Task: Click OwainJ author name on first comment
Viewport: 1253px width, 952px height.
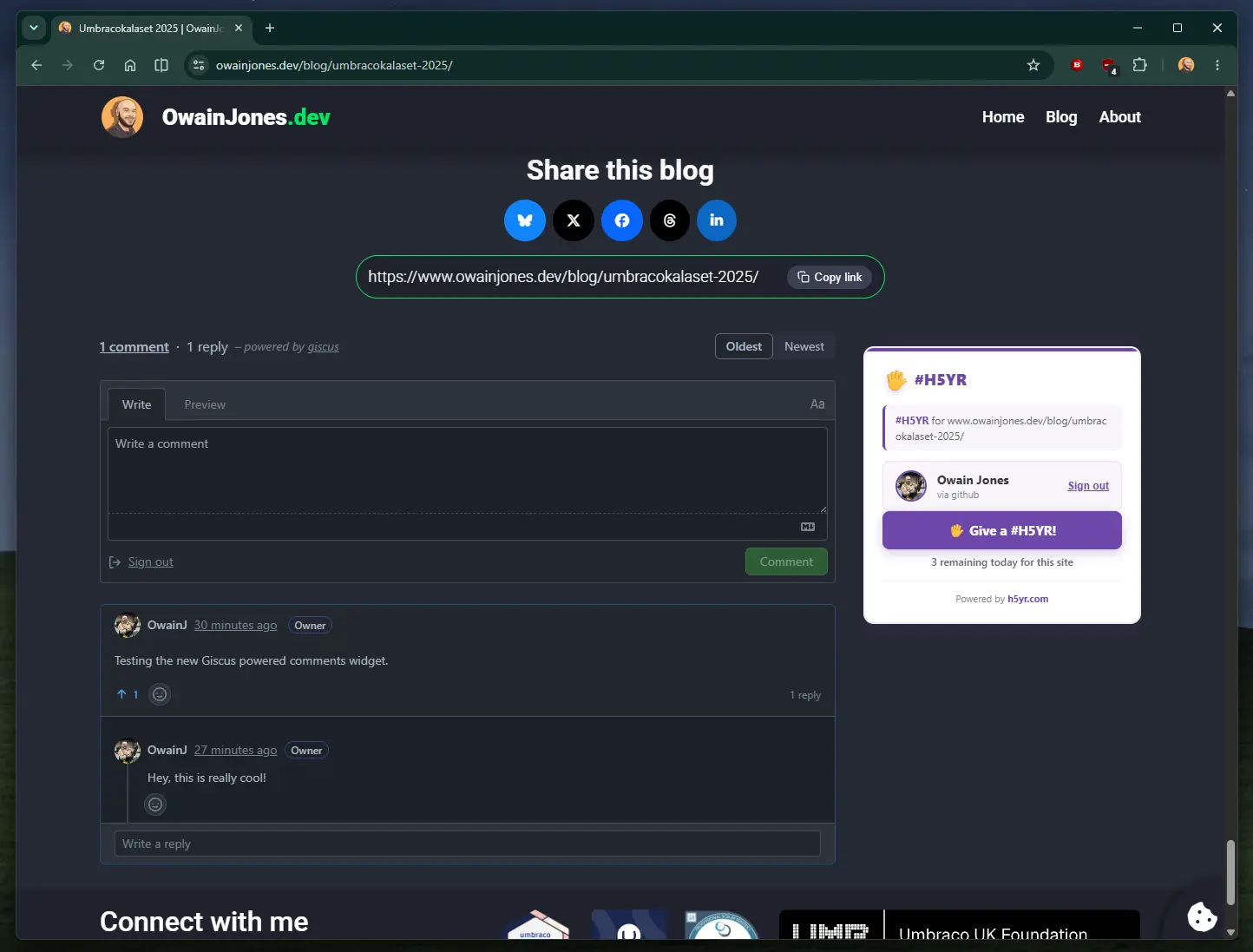Action: (167, 625)
